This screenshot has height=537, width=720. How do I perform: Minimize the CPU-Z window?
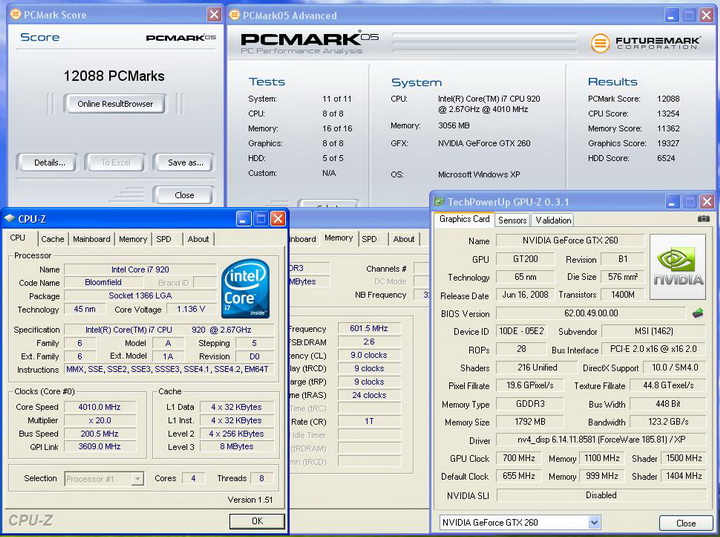tap(244, 219)
